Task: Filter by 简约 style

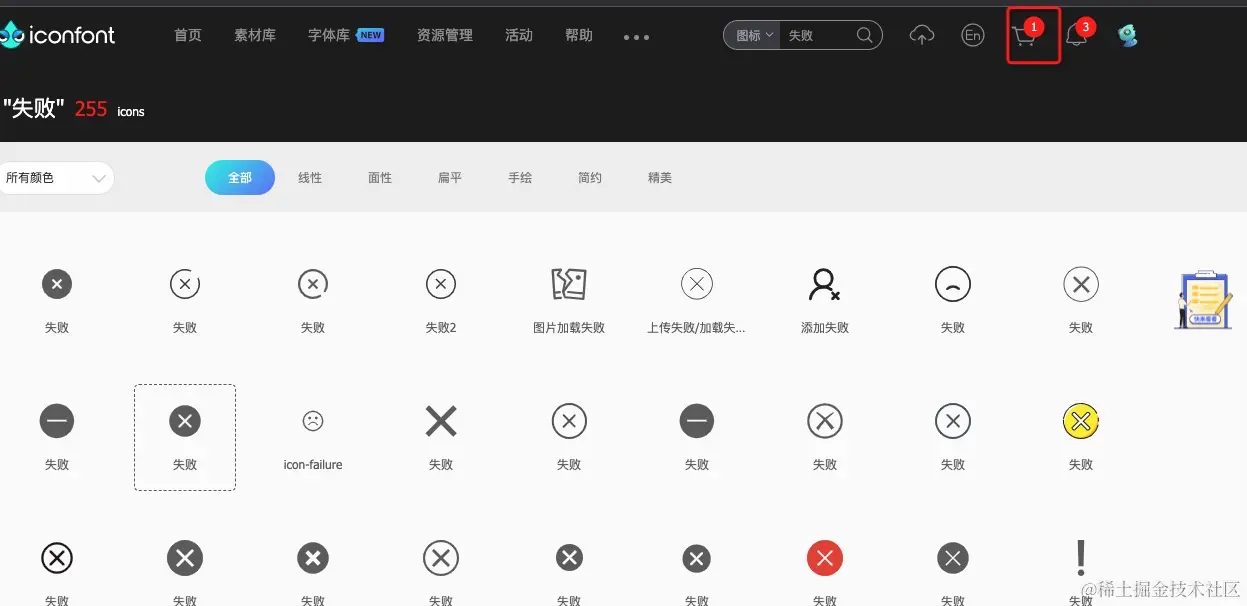Action: [590, 178]
